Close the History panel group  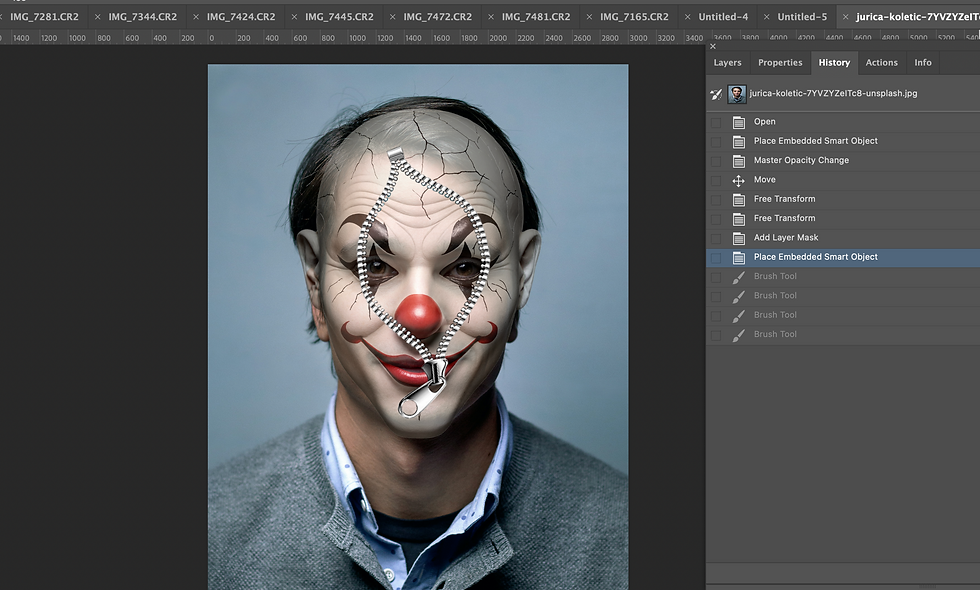pyautogui.click(x=712, y=46)
